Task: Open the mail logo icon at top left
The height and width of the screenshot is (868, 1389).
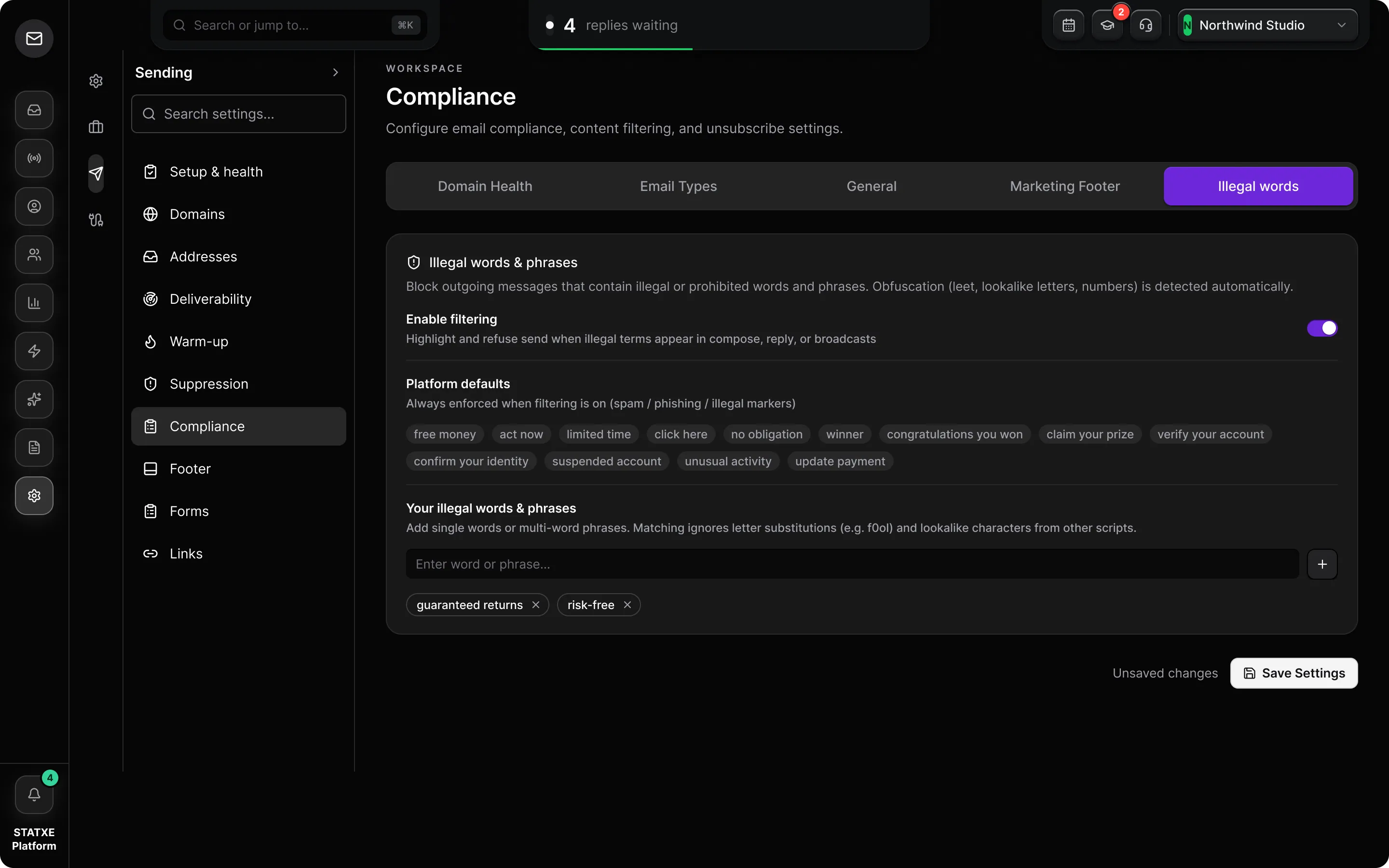Action: click(x=34, y=39)
